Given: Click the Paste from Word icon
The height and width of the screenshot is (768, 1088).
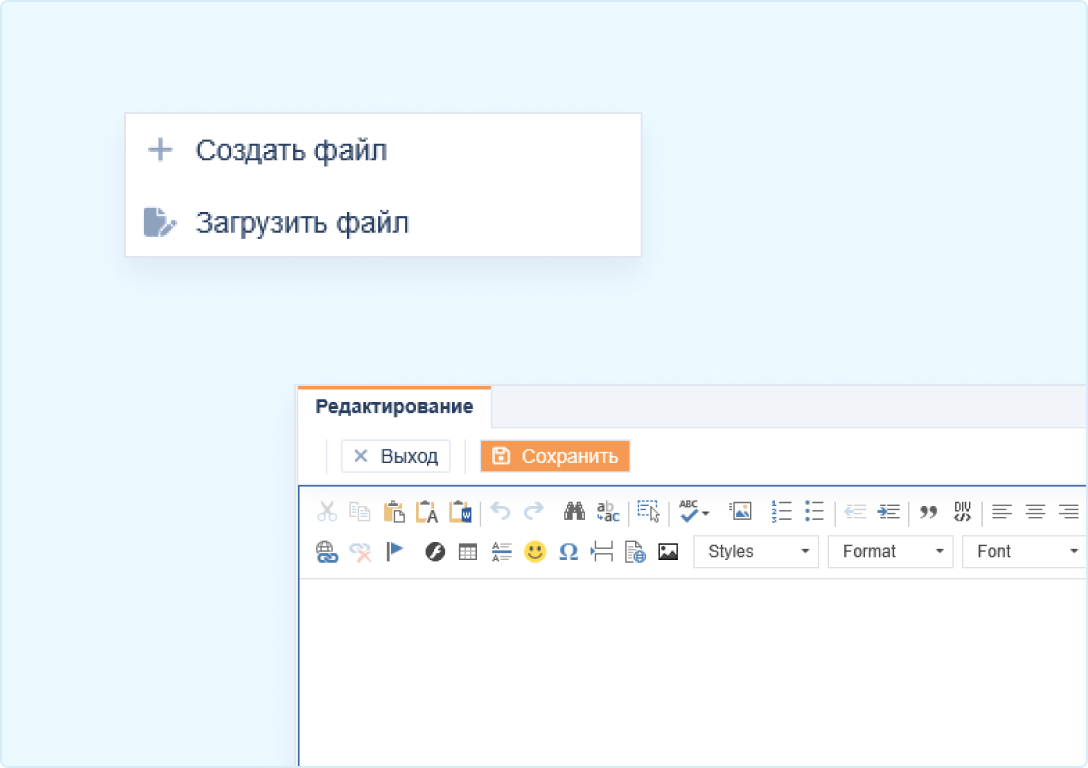Looking at the screenshot, I should tap(460, 512).
